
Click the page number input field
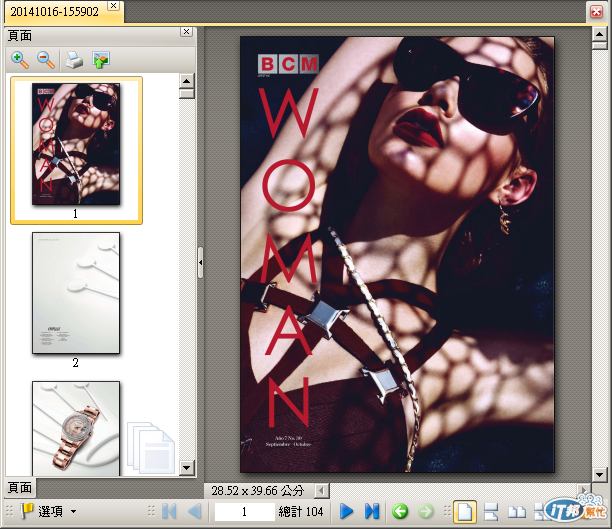pos(244,511)
